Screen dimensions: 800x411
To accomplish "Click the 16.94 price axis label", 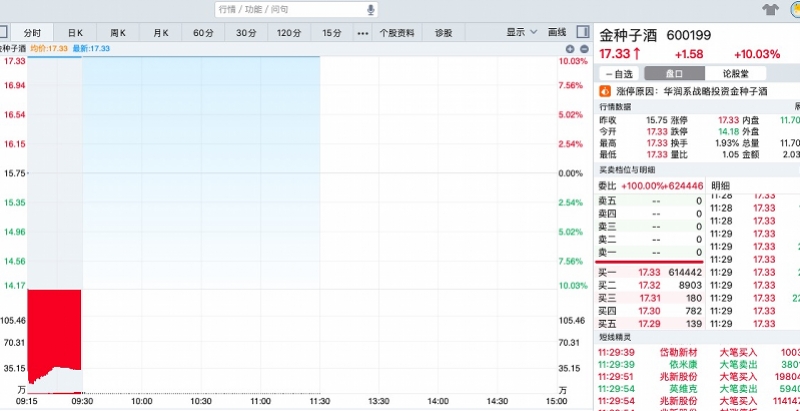I will click(14, 85).
